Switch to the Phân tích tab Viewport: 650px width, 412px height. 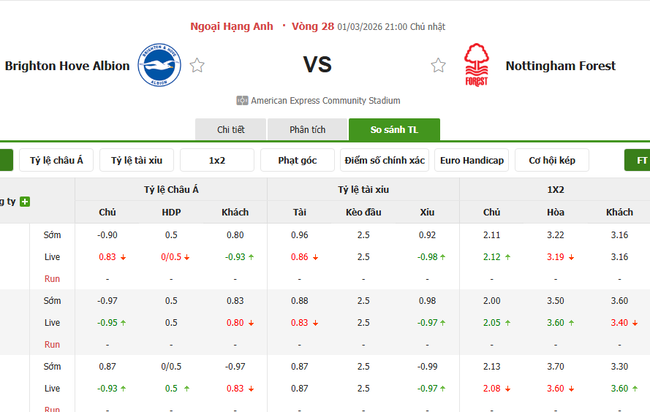[x=307, y=130]
